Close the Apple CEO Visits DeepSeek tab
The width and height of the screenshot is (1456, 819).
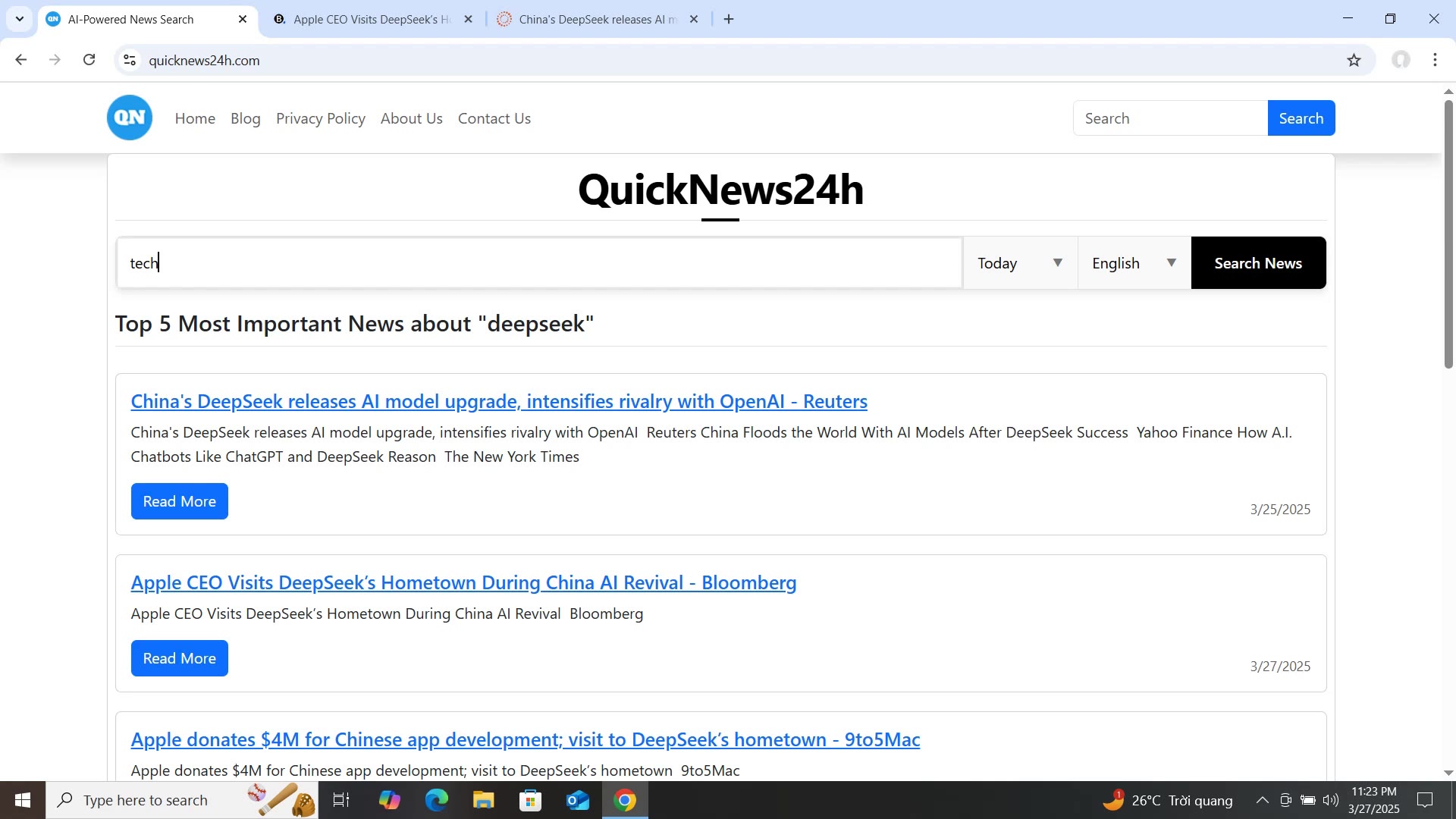(x=469, y=19)
